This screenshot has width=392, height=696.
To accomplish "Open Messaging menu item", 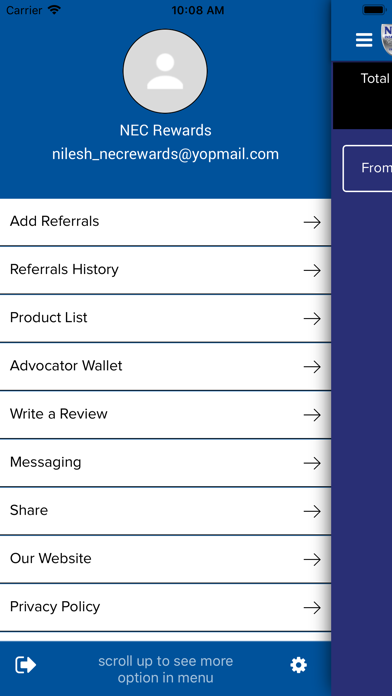I will coord(165,463).
